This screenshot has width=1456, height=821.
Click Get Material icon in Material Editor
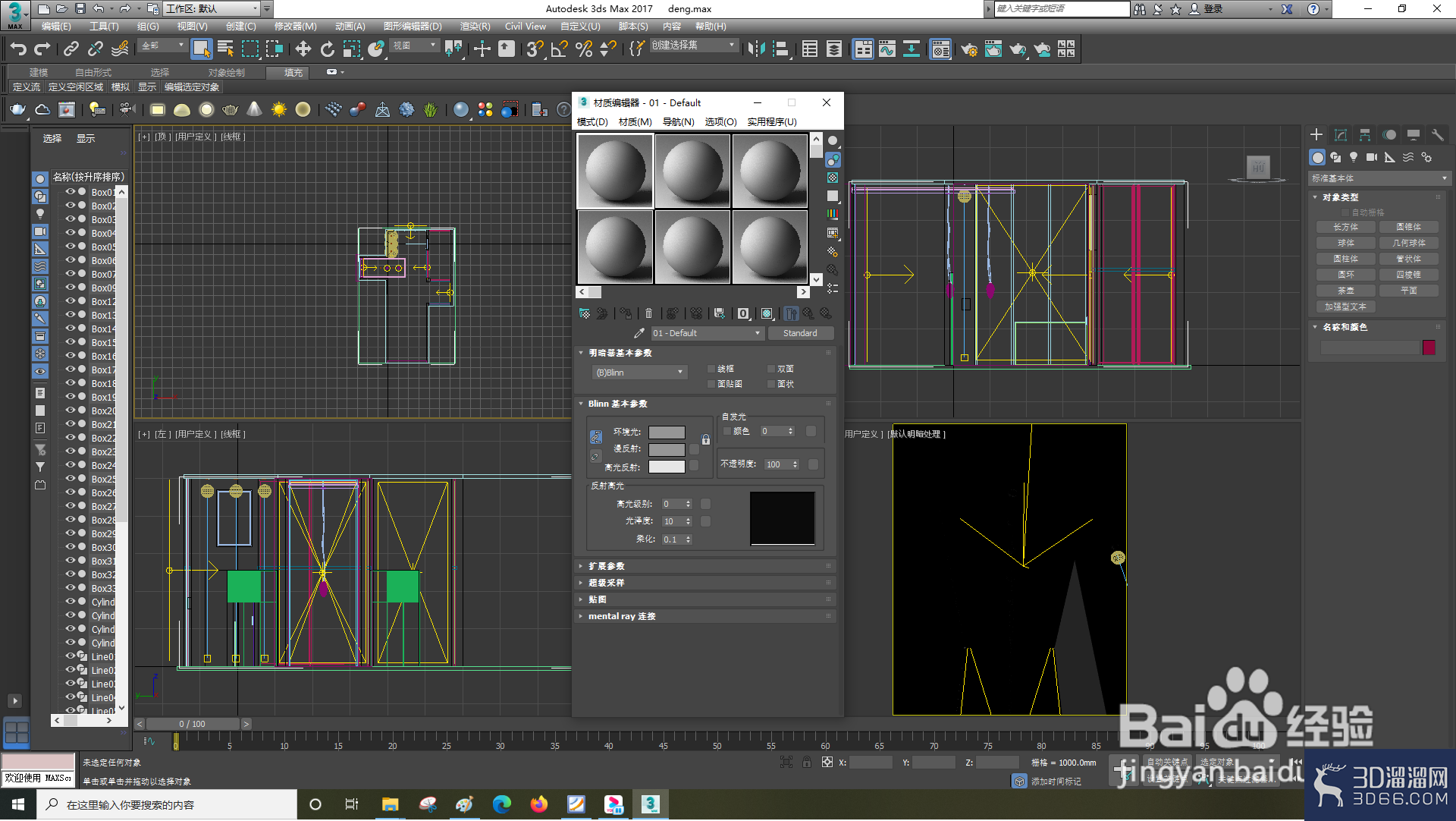[x=585, y=313]
